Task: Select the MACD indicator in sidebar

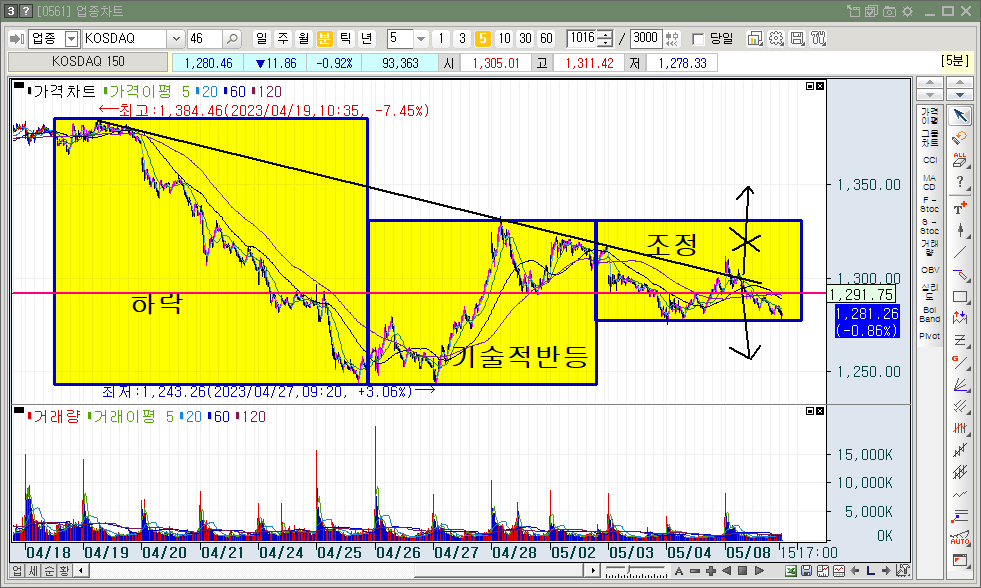Action: pos(929,182)
